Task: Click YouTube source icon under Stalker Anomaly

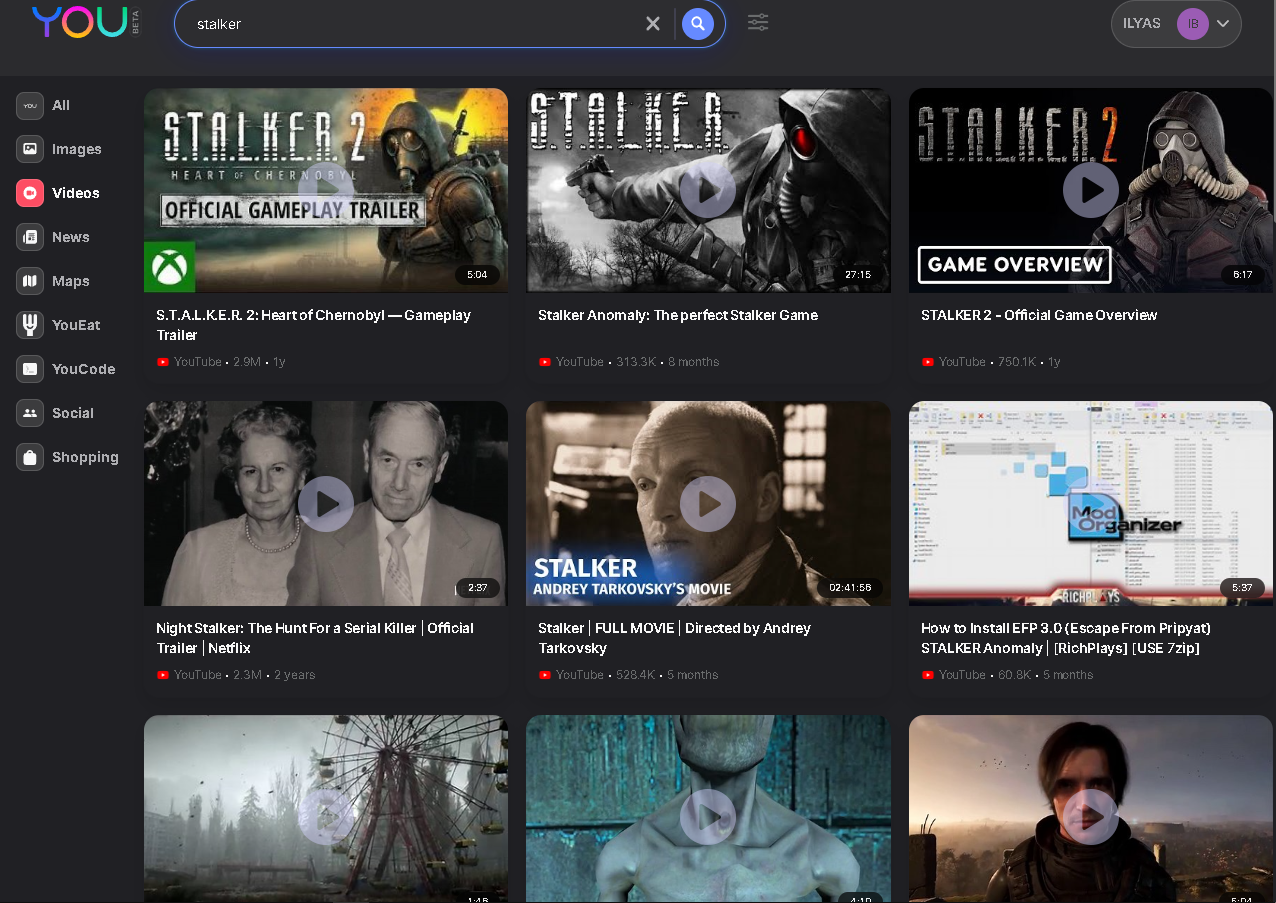Action: pos(545,362)
